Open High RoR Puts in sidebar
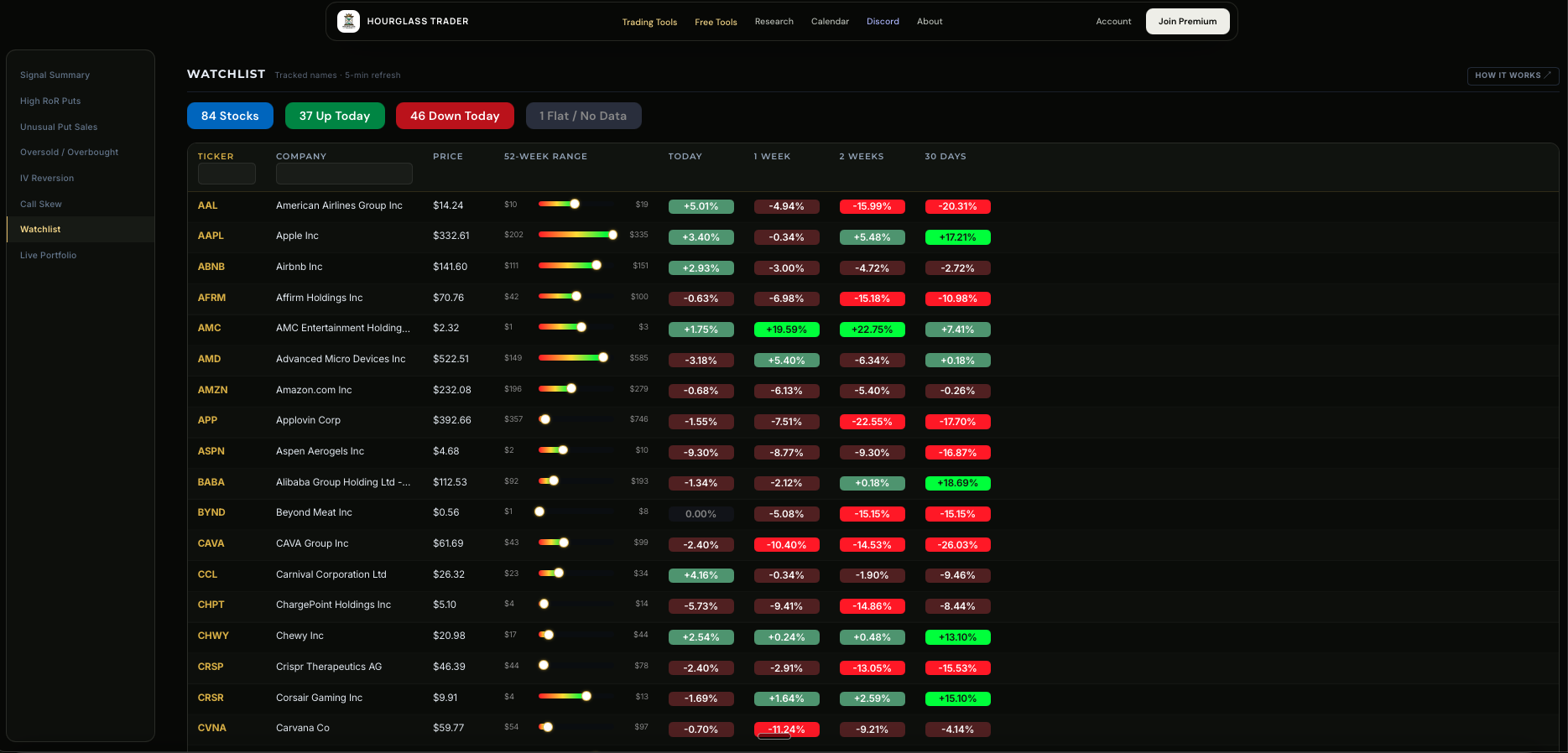 point(50,101)
